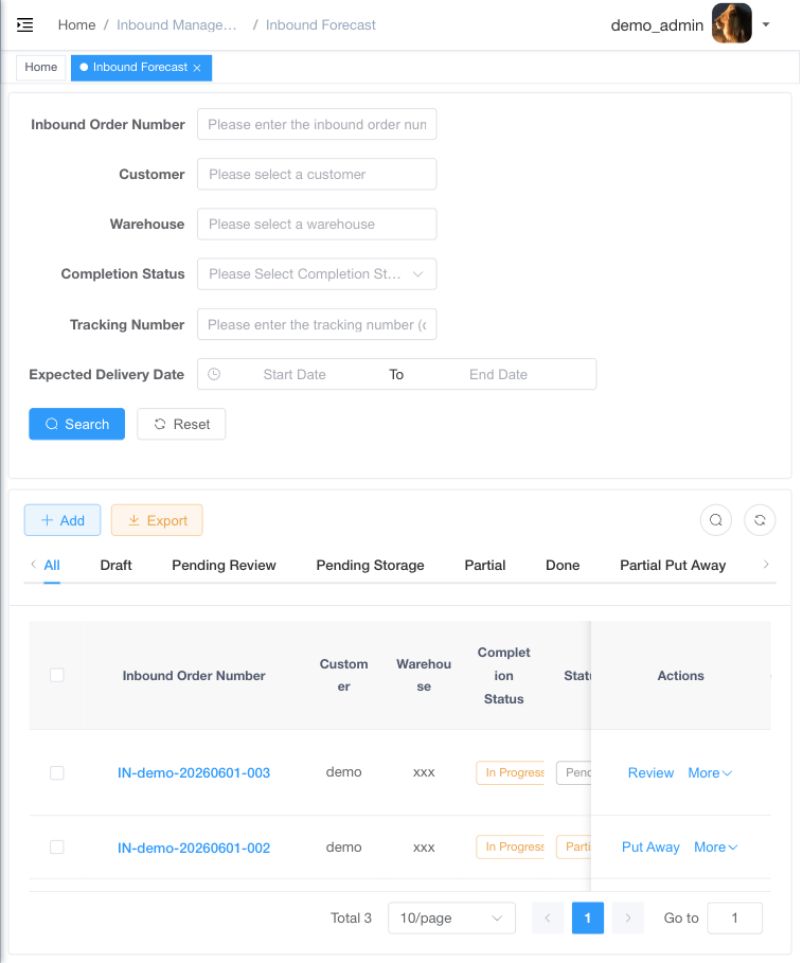
Task: Expand More menu for order 003
Action: pyautogui.click(x=710, y=773)
